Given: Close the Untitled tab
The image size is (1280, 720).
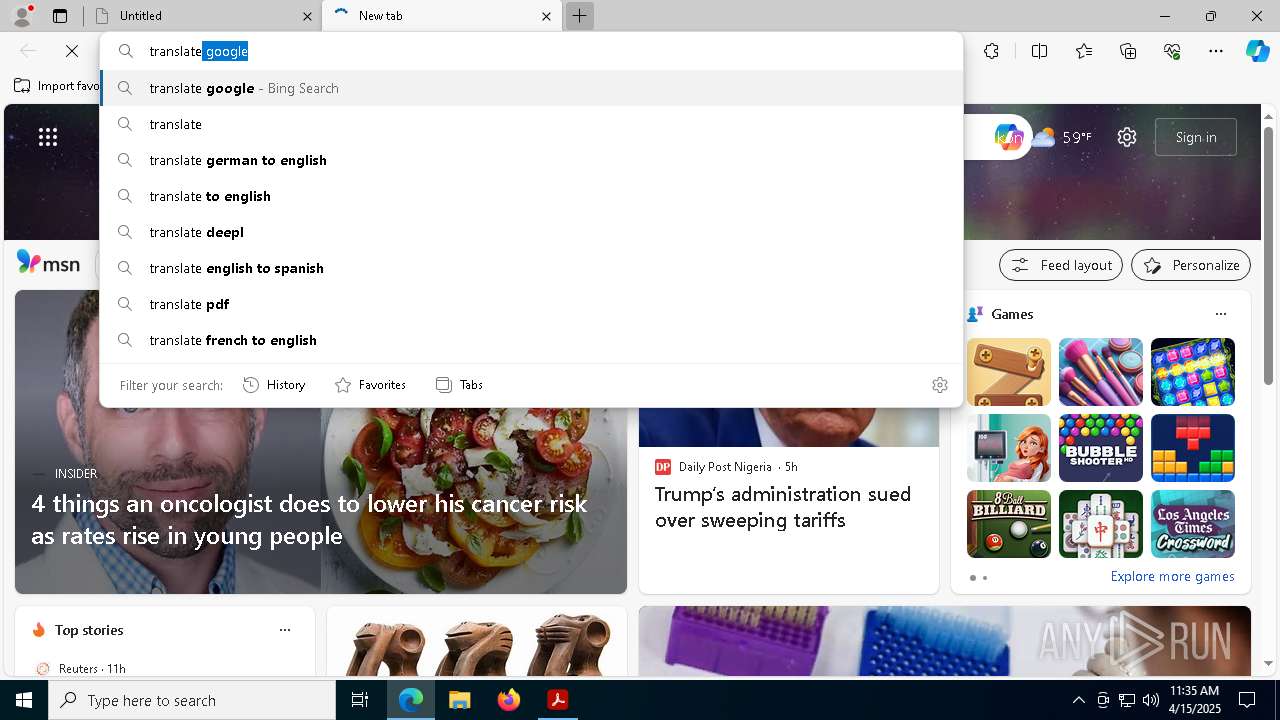Looking at the screenshot, I should (x=307, y=16).
